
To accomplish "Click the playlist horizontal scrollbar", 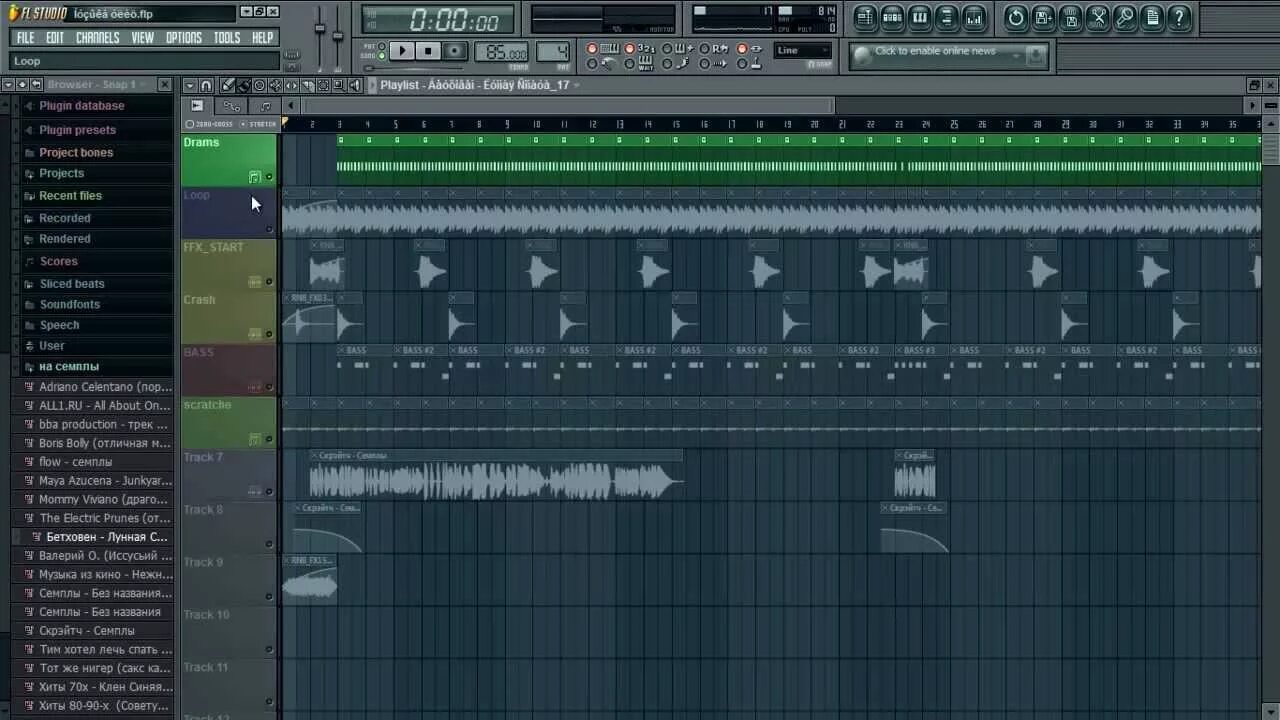I will click(569, 105).
